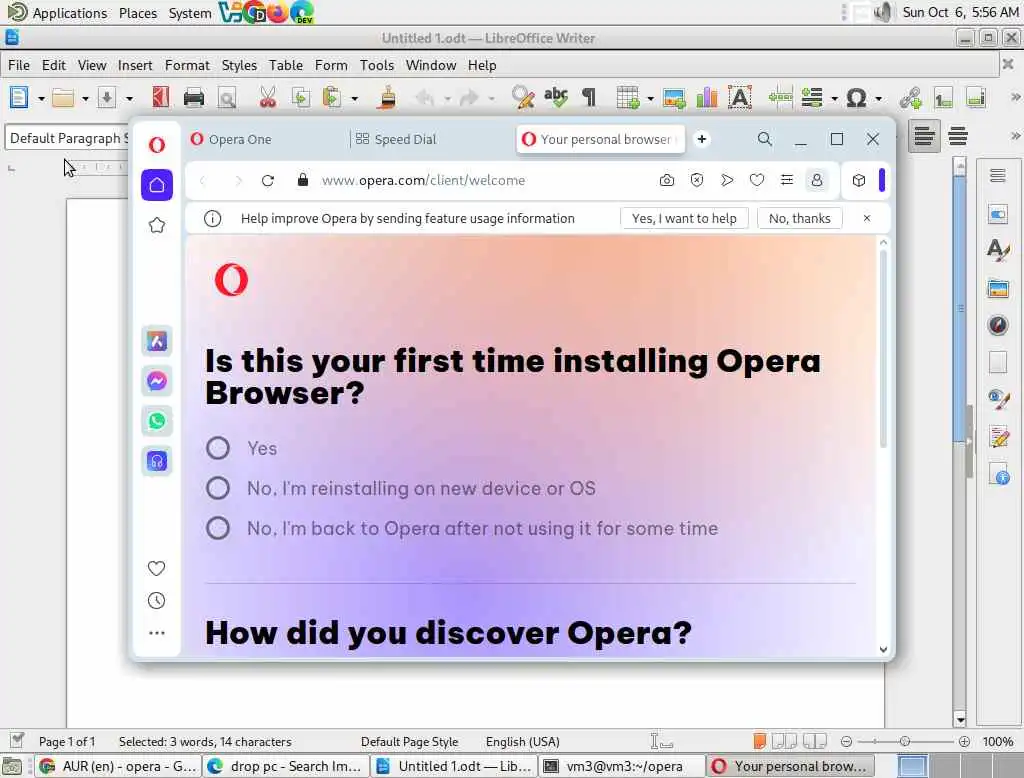Screen dimensions: 1024x778
Task: Toggle Writer left-align paragraph button
Action: click(924, 137)
